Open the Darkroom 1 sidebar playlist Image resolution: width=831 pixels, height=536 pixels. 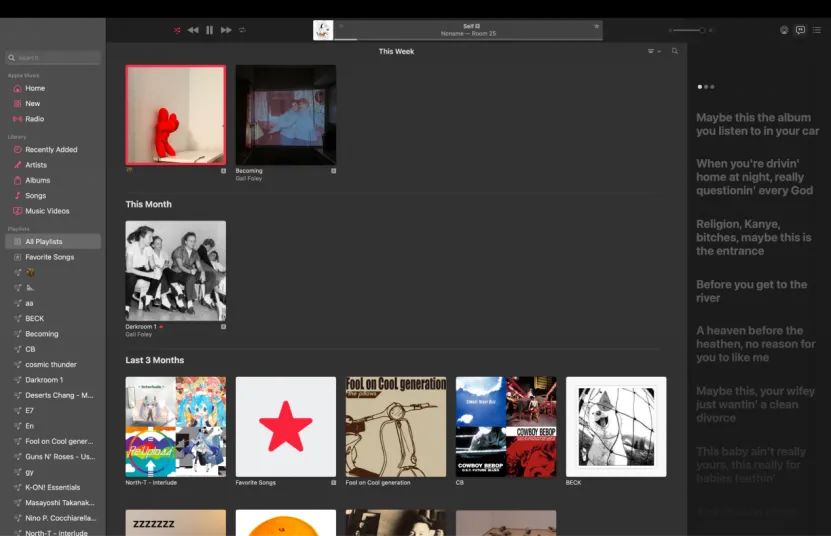tap(53, 380)
